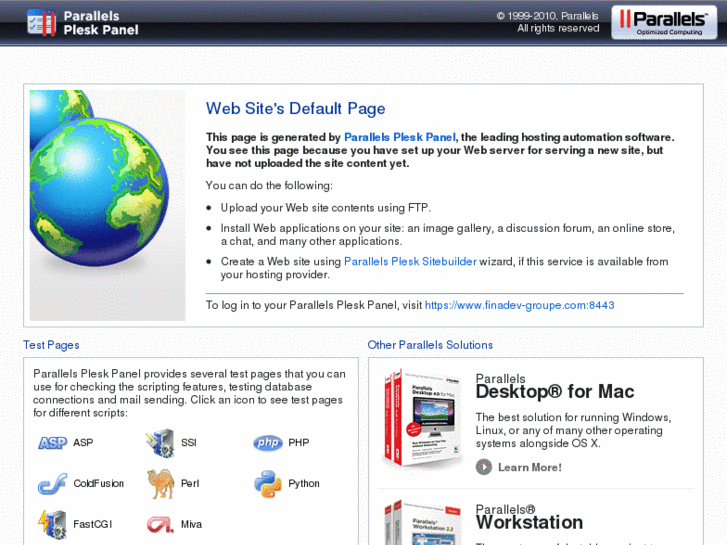The height and width of the screenshot is (545, 727).
Task: Click the Parallels® Workstation heading
Action: pos(529,517)
